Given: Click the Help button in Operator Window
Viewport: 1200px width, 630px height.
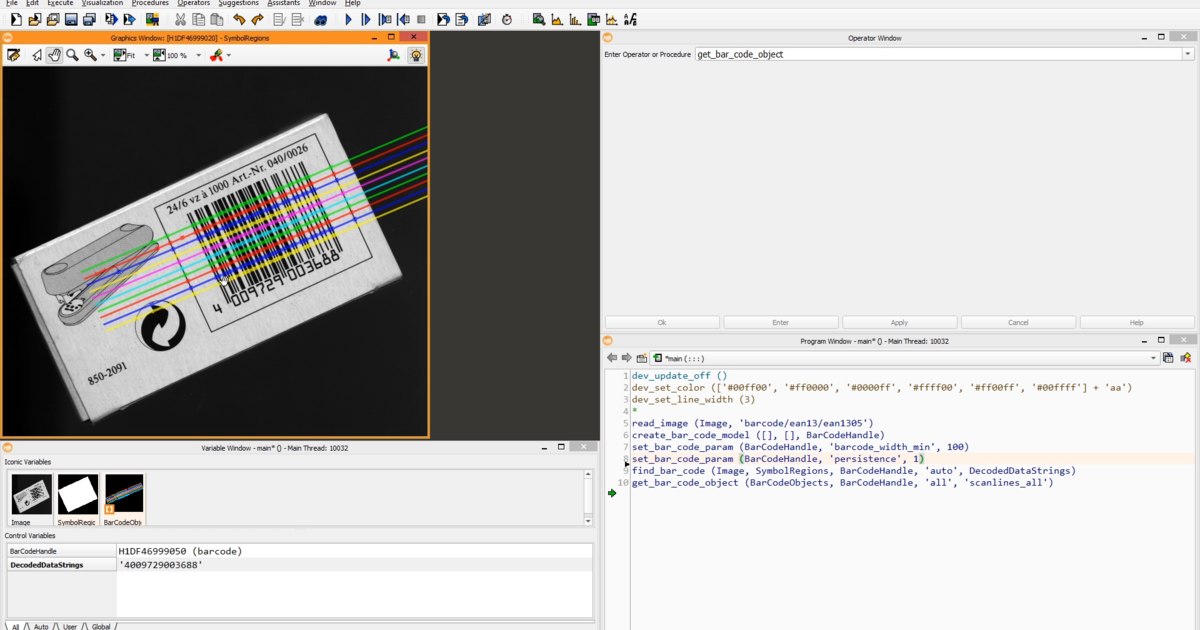Looking at the screenshot, I should [x=1137, y=322].
